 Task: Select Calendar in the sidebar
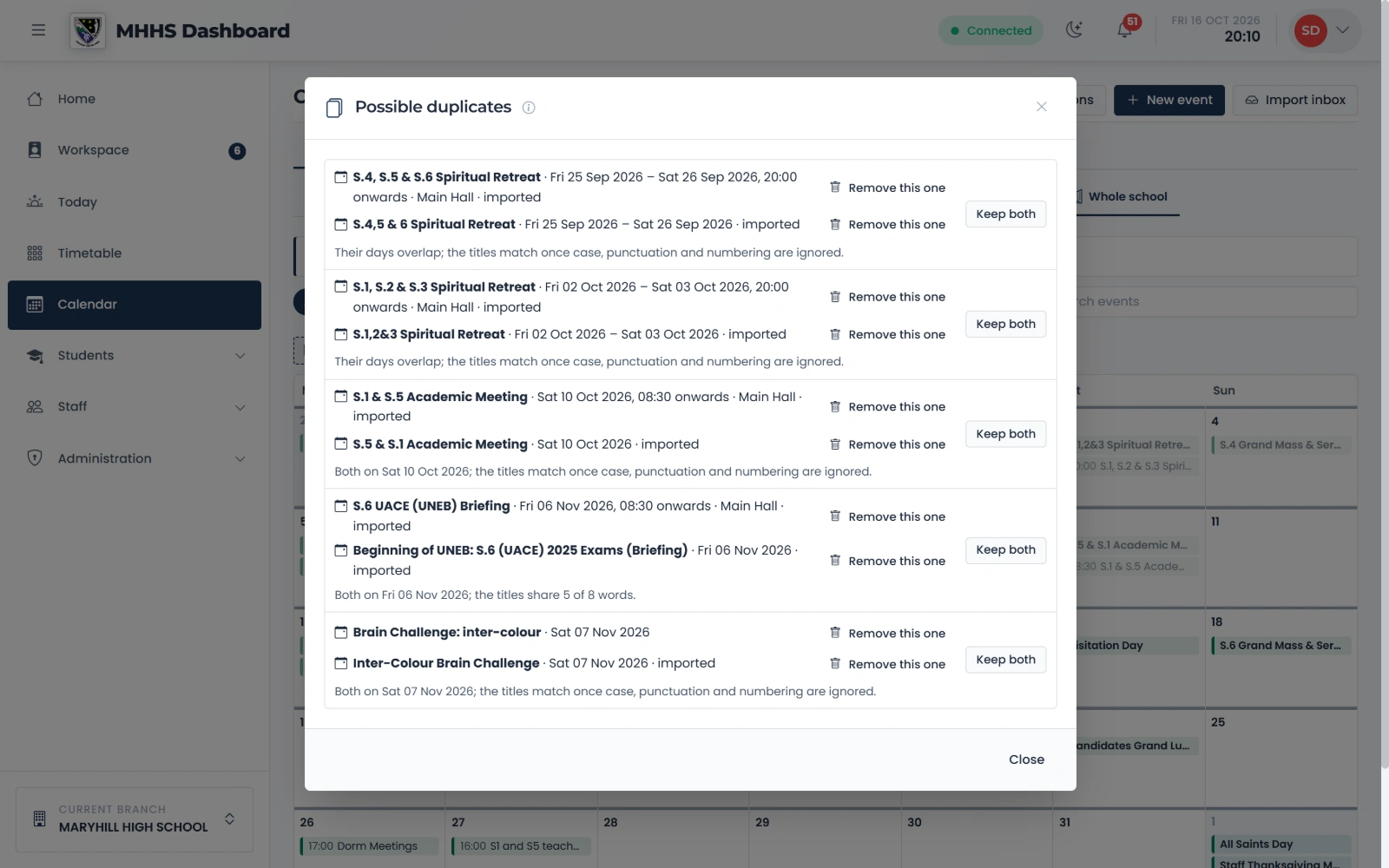point(135,305)
